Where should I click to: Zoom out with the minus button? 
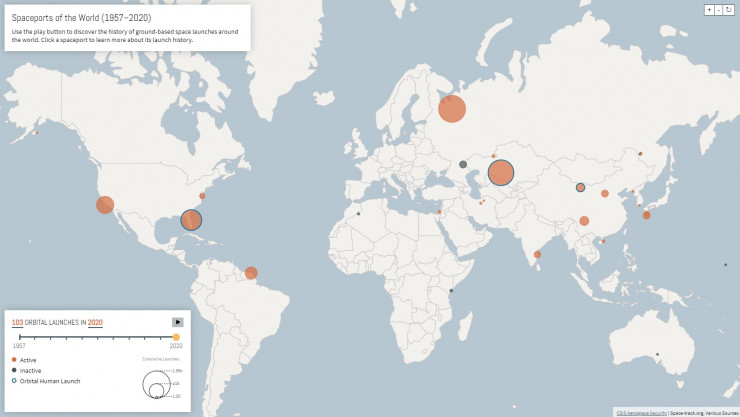click(x=719, y=9)
